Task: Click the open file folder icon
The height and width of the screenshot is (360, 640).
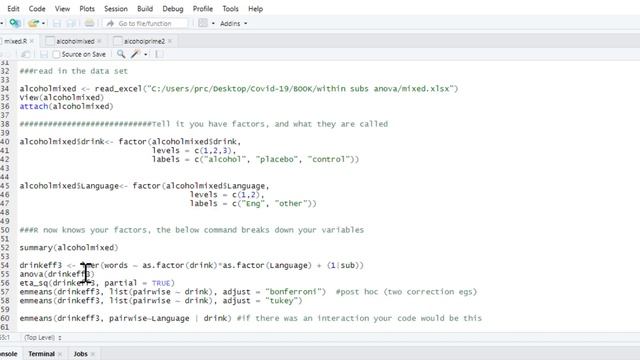Action: [x=33, y=23]
